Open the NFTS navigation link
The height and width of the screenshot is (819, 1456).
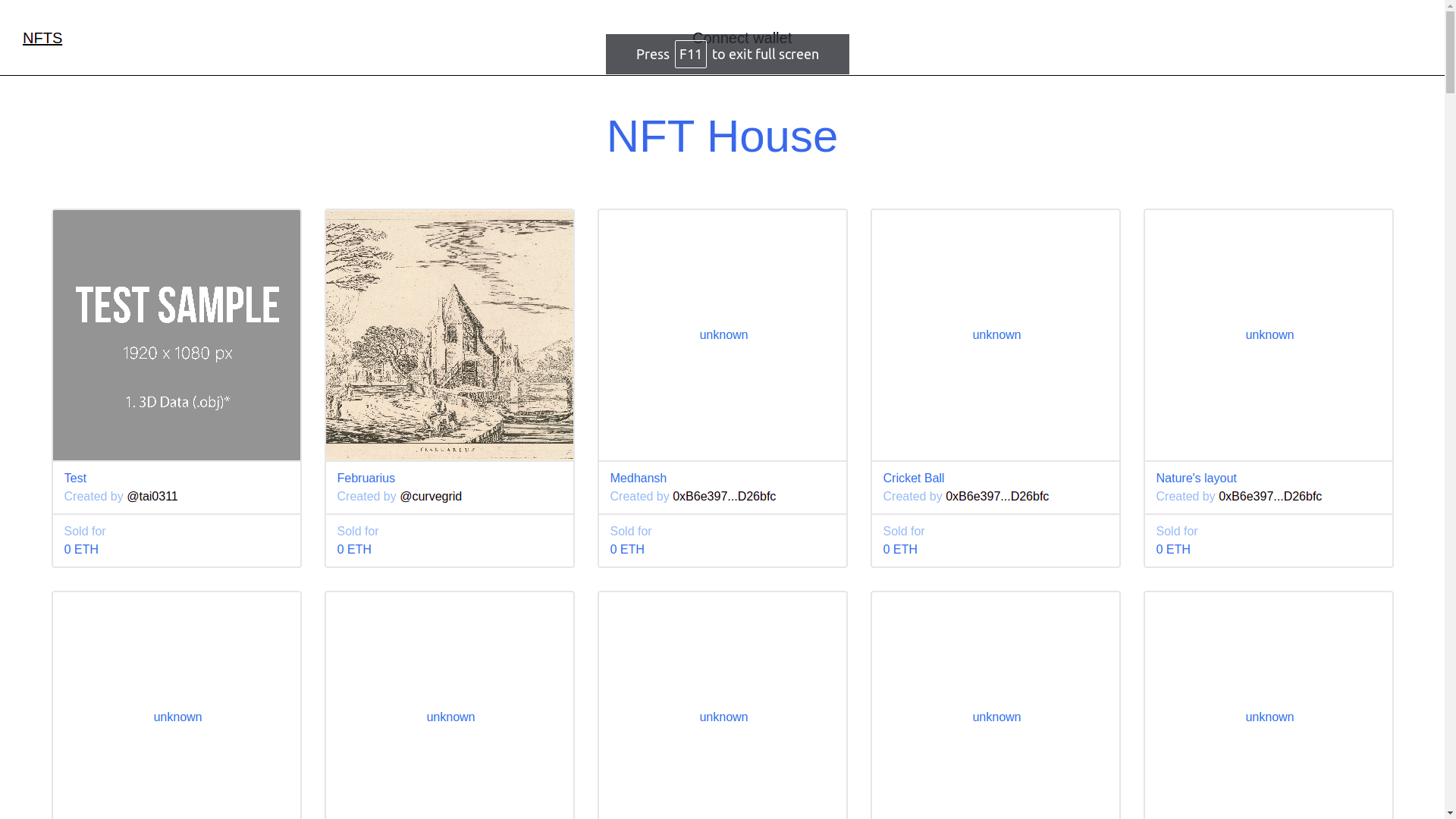click(x=42, y=38)
